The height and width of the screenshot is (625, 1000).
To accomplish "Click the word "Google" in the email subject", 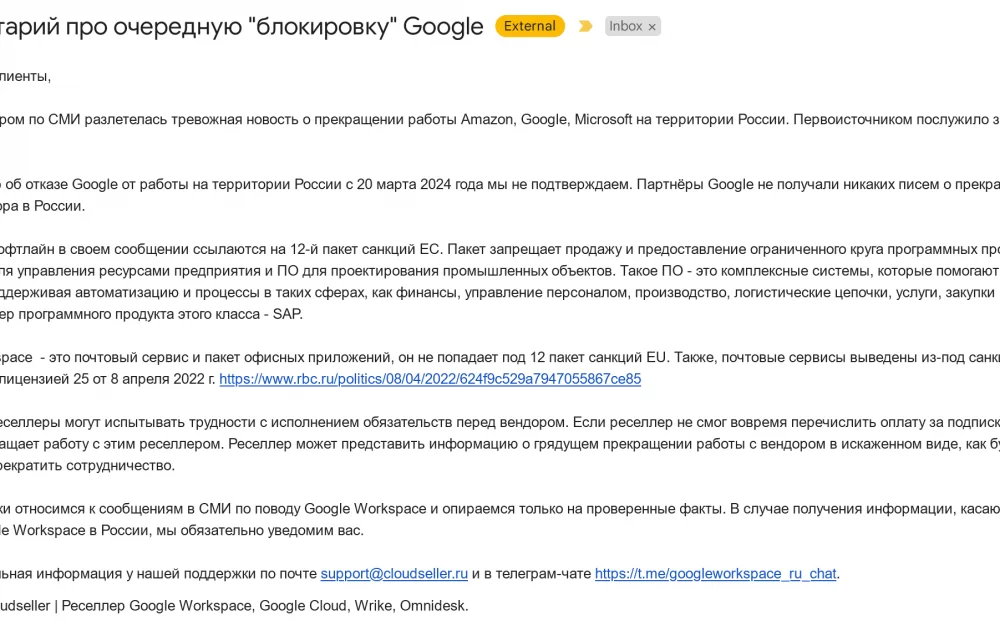I will [x=443, y=26].
